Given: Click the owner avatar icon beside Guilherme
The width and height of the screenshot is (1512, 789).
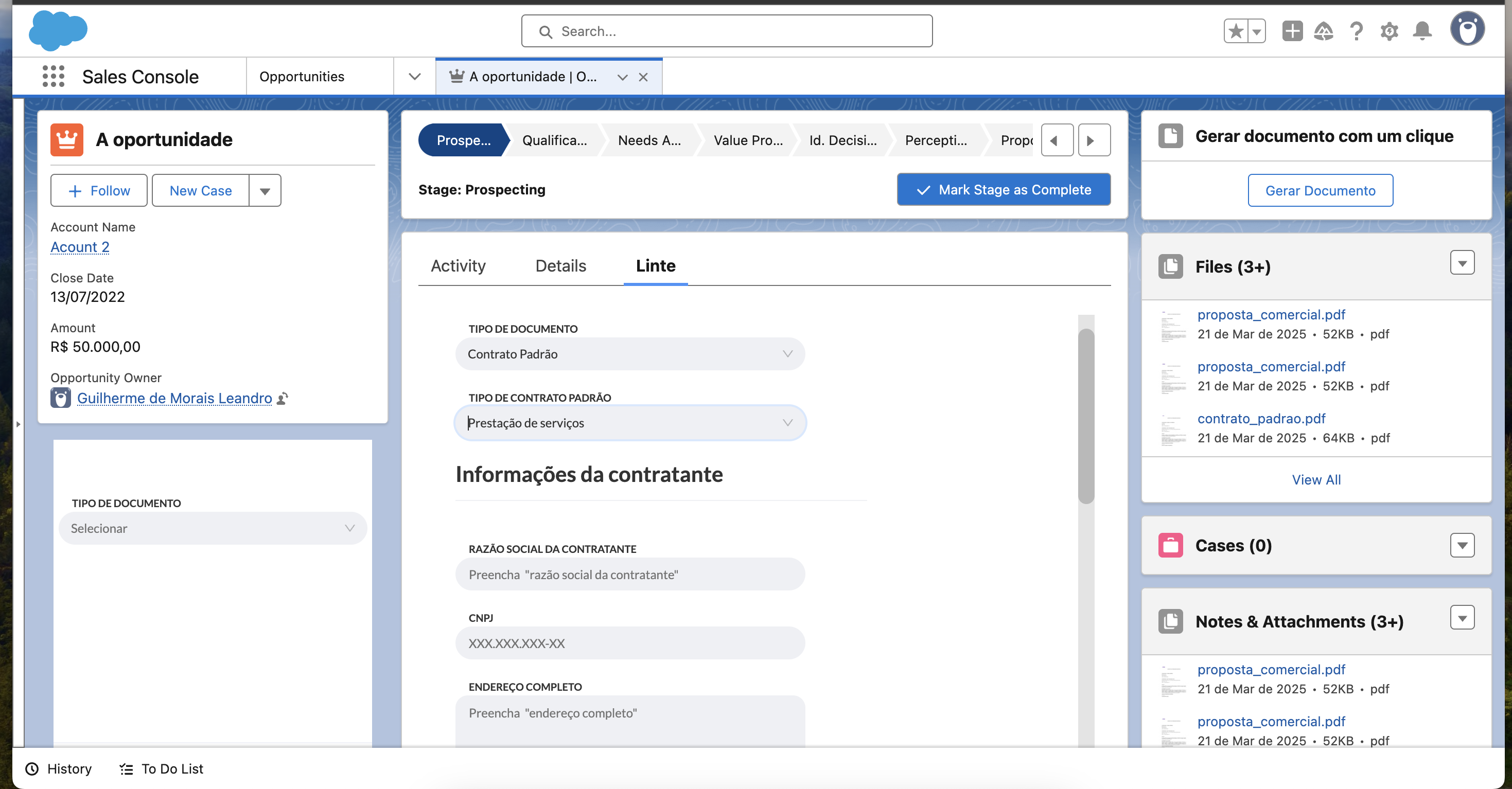Looking at the screenshot, I should 60,398.
